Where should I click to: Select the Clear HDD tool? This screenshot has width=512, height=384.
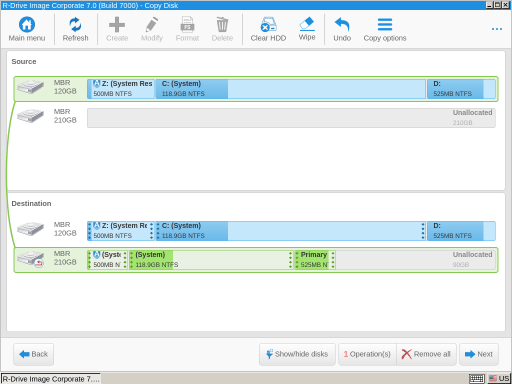click(x=268, y=29)
